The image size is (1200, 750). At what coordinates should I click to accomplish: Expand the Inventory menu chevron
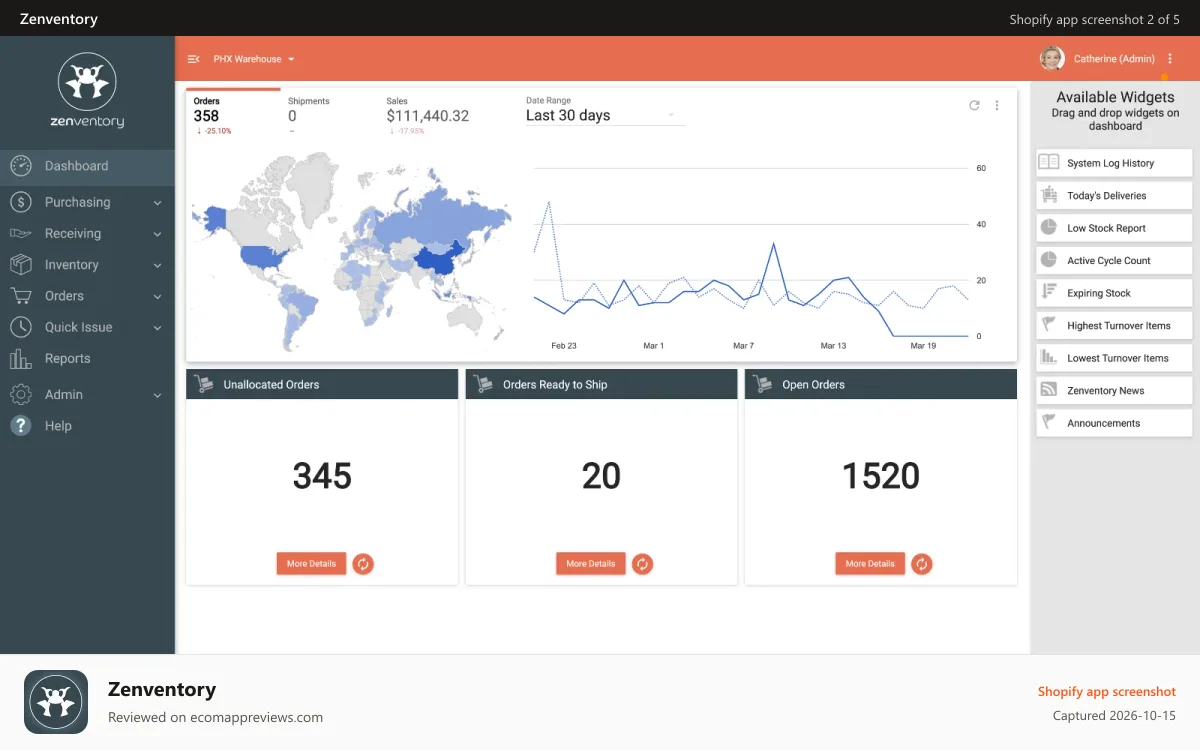[157, 266]
